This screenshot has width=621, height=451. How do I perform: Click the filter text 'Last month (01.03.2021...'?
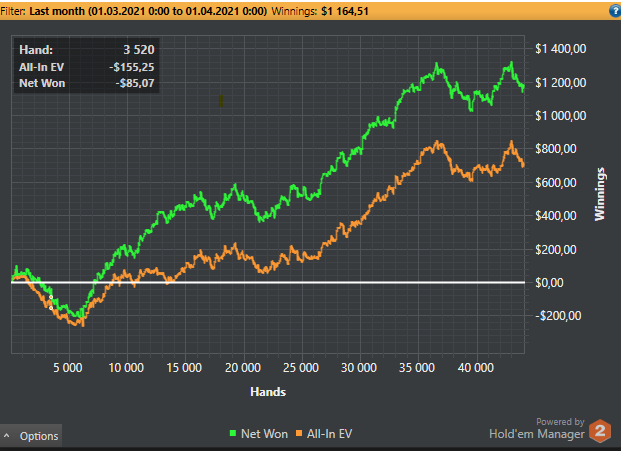148,11
